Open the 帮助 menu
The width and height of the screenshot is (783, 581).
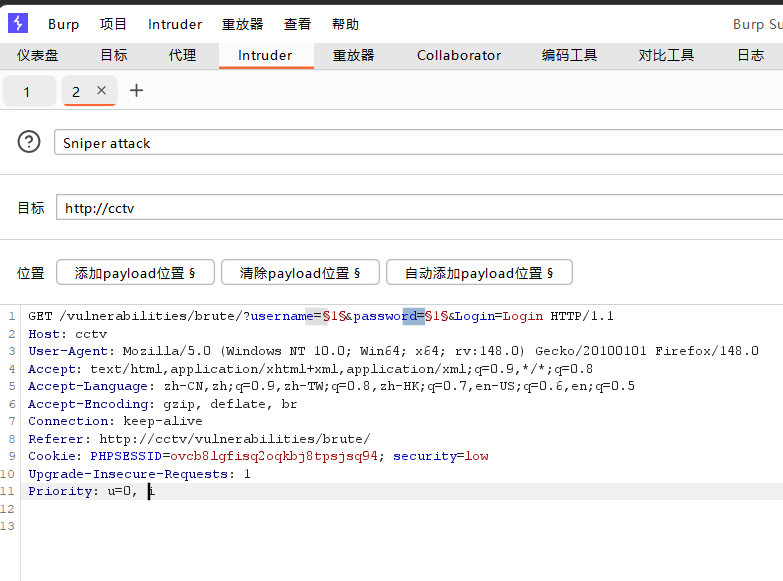pos(345,24)
